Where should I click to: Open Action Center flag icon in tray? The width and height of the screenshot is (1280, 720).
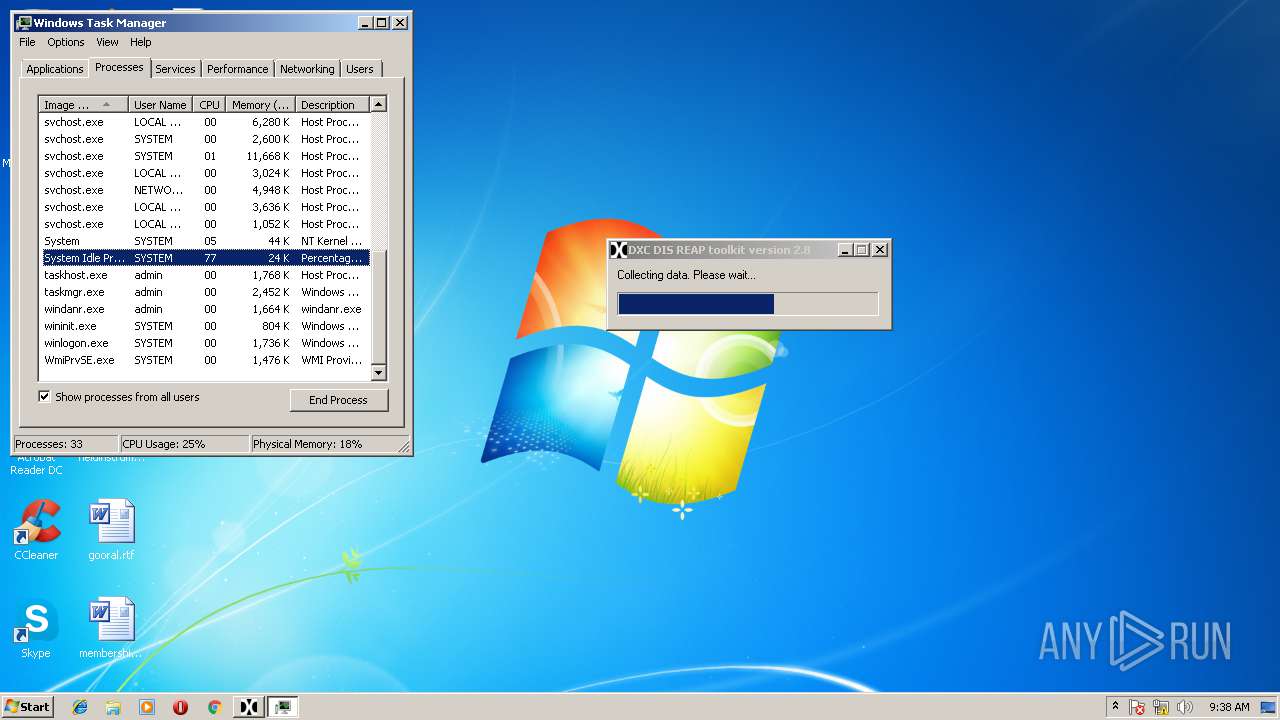point(1138,707)
